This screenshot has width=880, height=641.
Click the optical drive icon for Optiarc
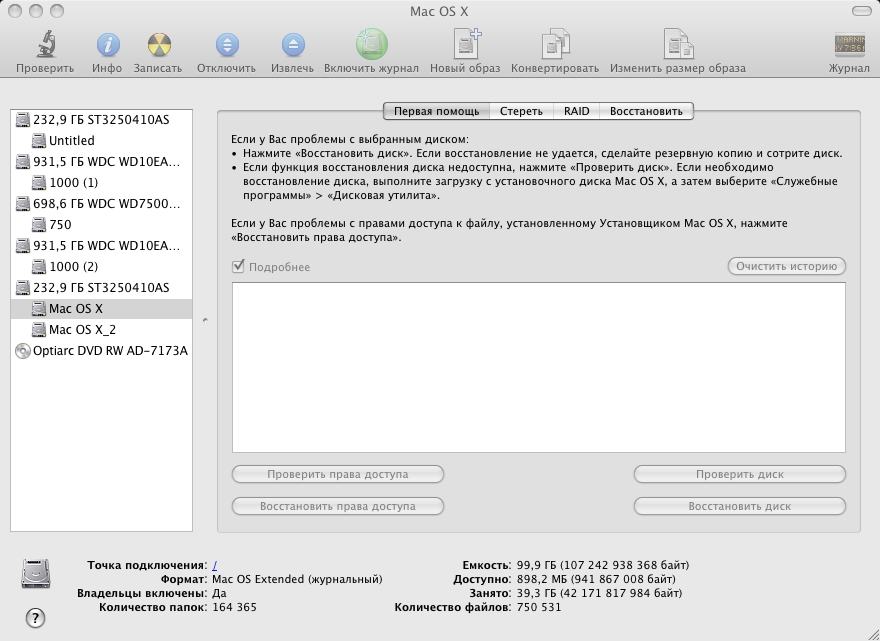[x=22, y=351]
